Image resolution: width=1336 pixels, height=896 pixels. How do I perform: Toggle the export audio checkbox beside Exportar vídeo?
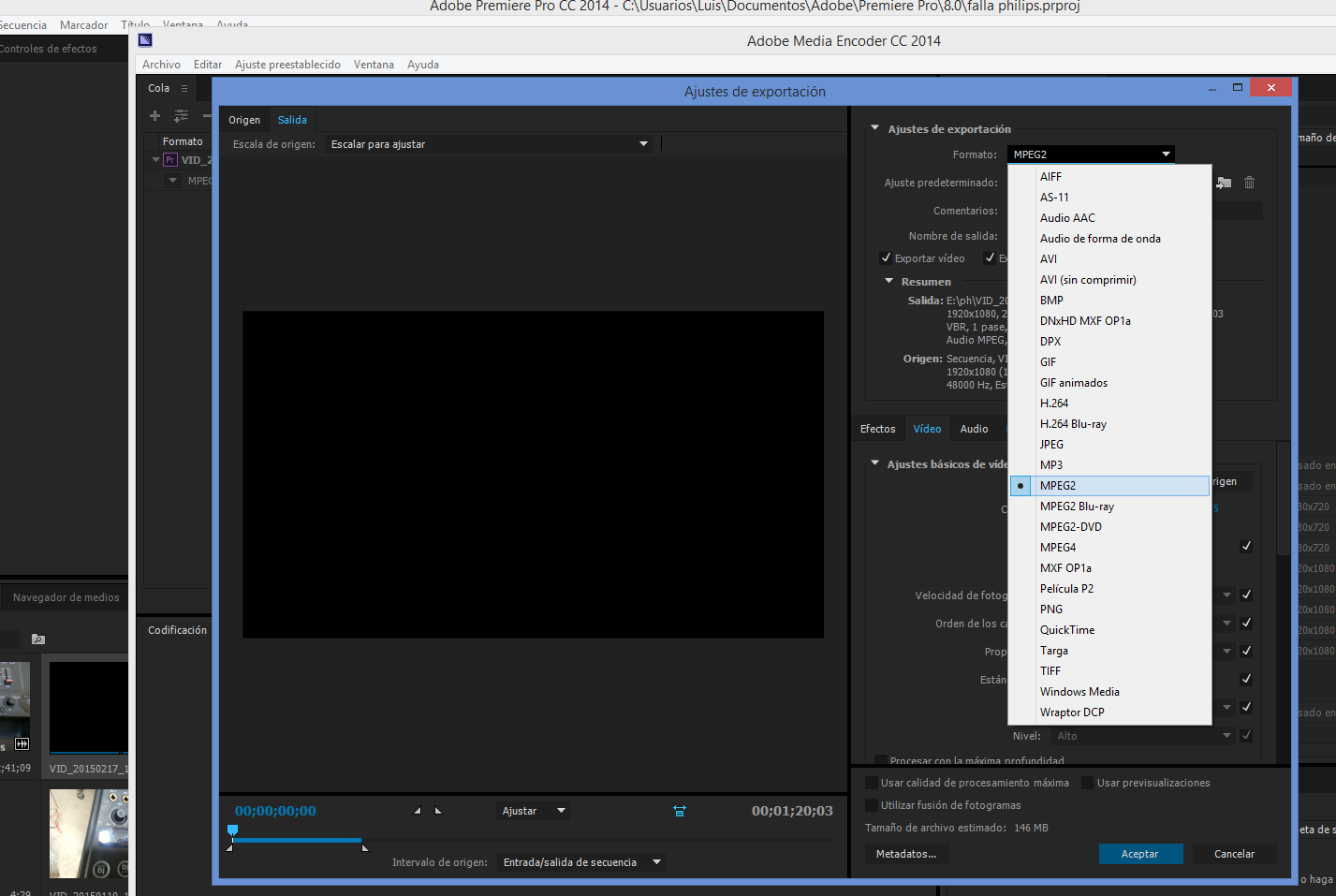pos(990,258)
